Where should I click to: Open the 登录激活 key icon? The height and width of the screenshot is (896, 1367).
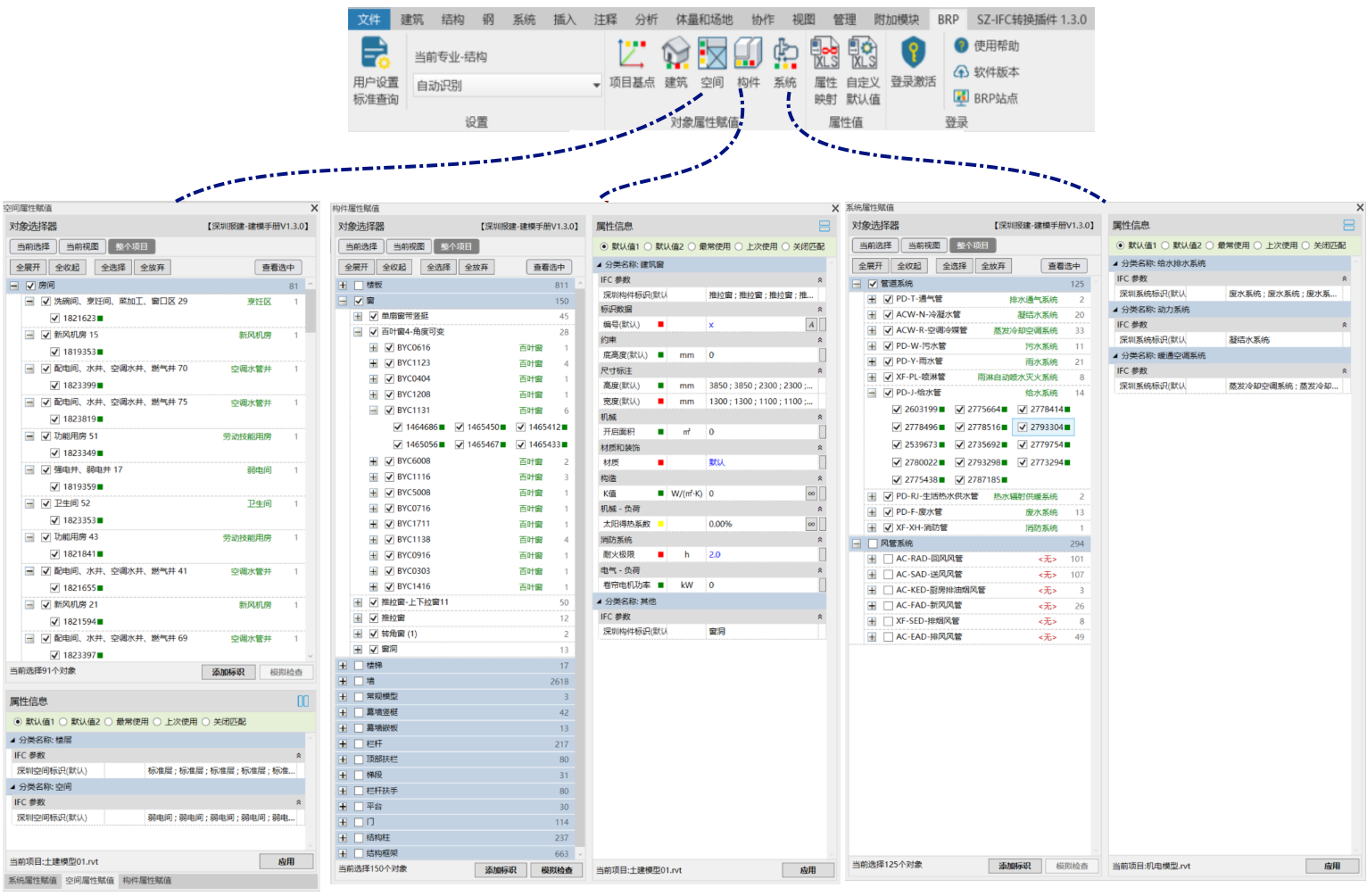(913, 54)
